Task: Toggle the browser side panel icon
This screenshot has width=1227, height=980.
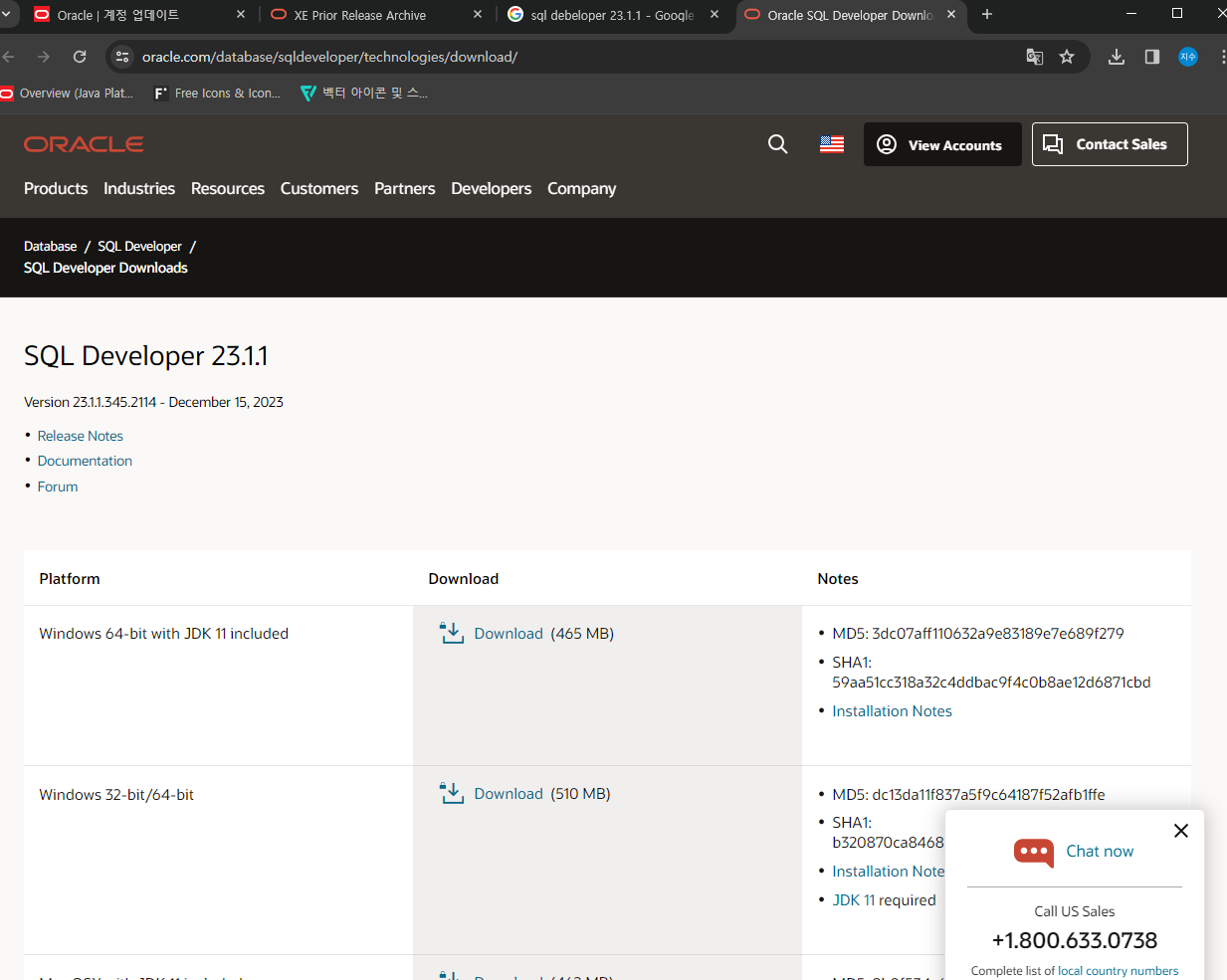Action: pos(1152,57)
